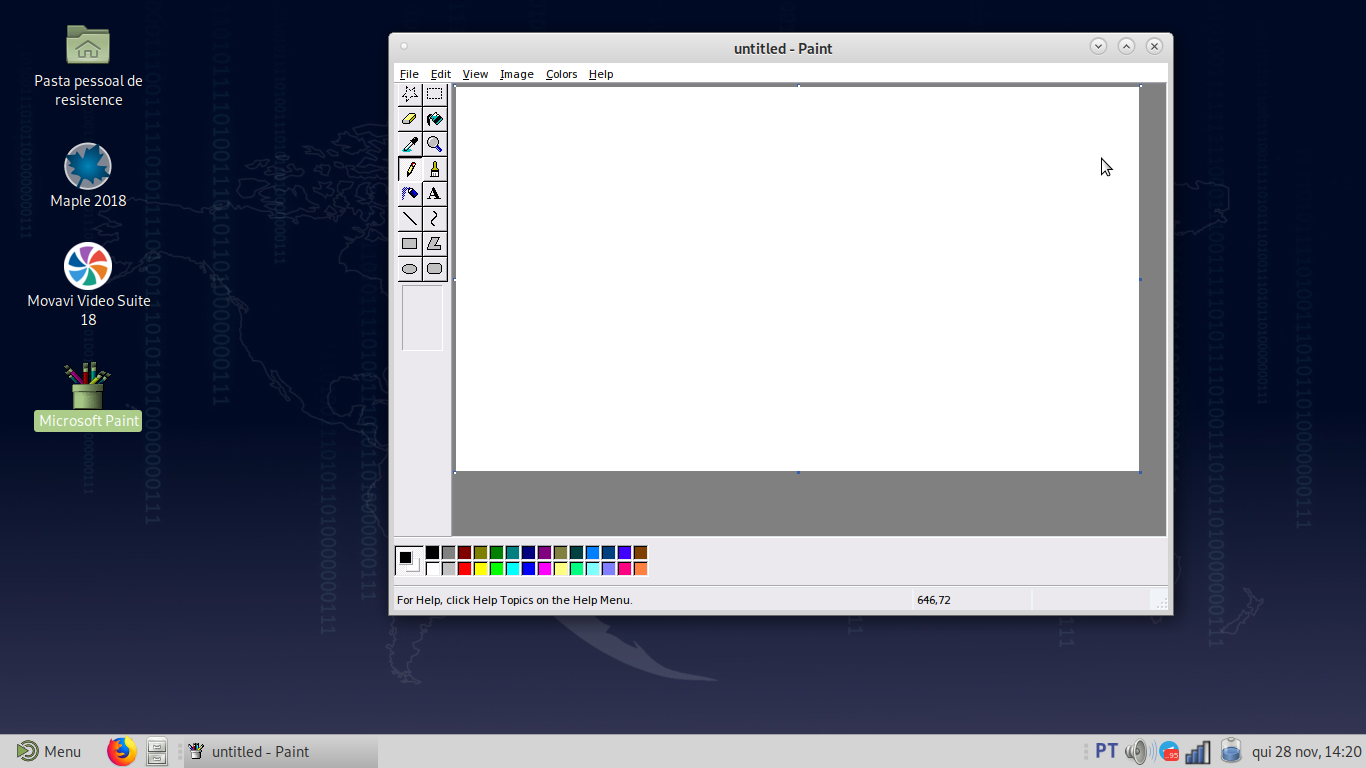Open the Image menu
This screenshot has width=1366, height=768.
click(x=517, y=74)
